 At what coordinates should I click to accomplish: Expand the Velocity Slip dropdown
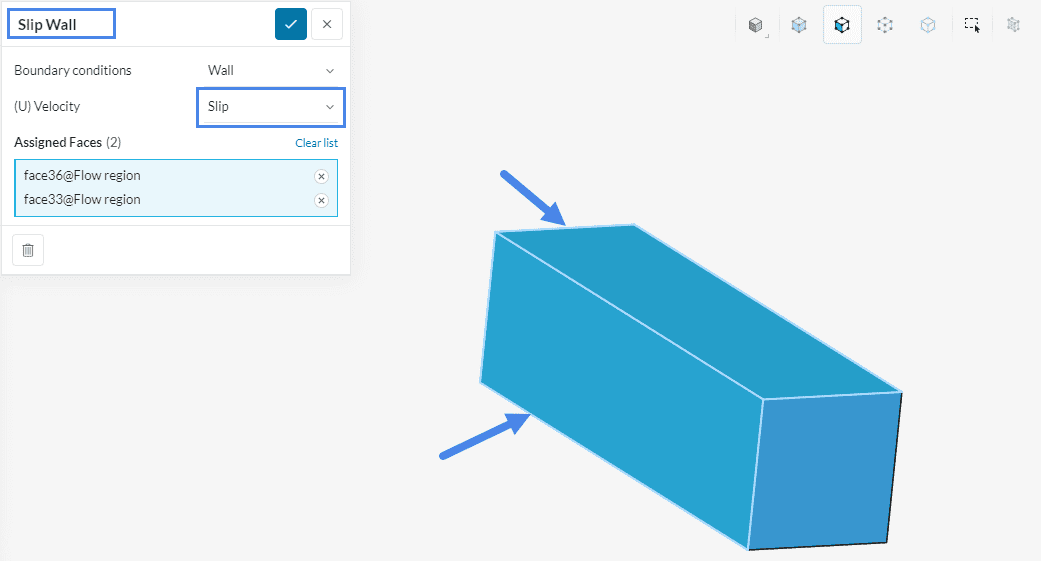(270, 107)
